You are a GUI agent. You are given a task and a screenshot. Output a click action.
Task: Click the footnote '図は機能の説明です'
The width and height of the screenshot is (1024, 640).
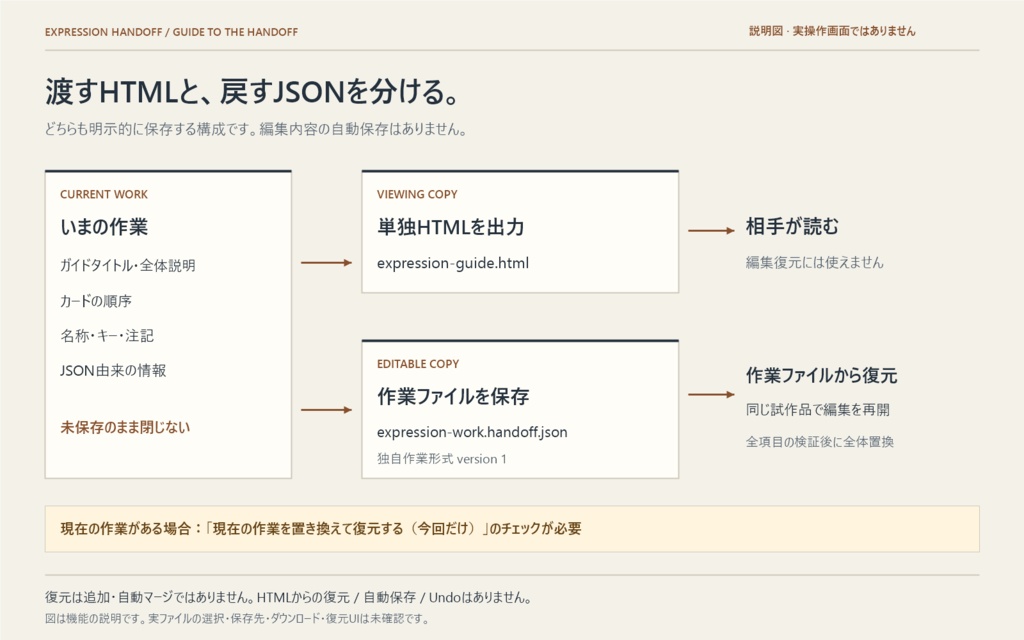click(96, 618)
